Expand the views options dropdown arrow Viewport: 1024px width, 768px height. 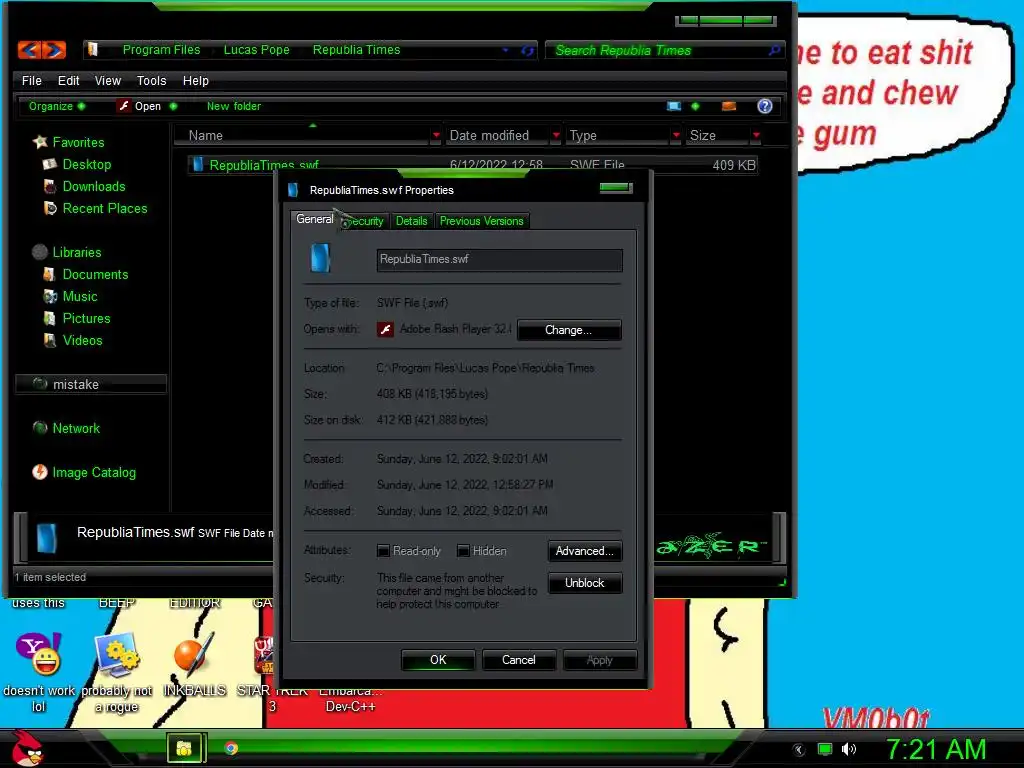pyautogui.click(x=695, y=106)
